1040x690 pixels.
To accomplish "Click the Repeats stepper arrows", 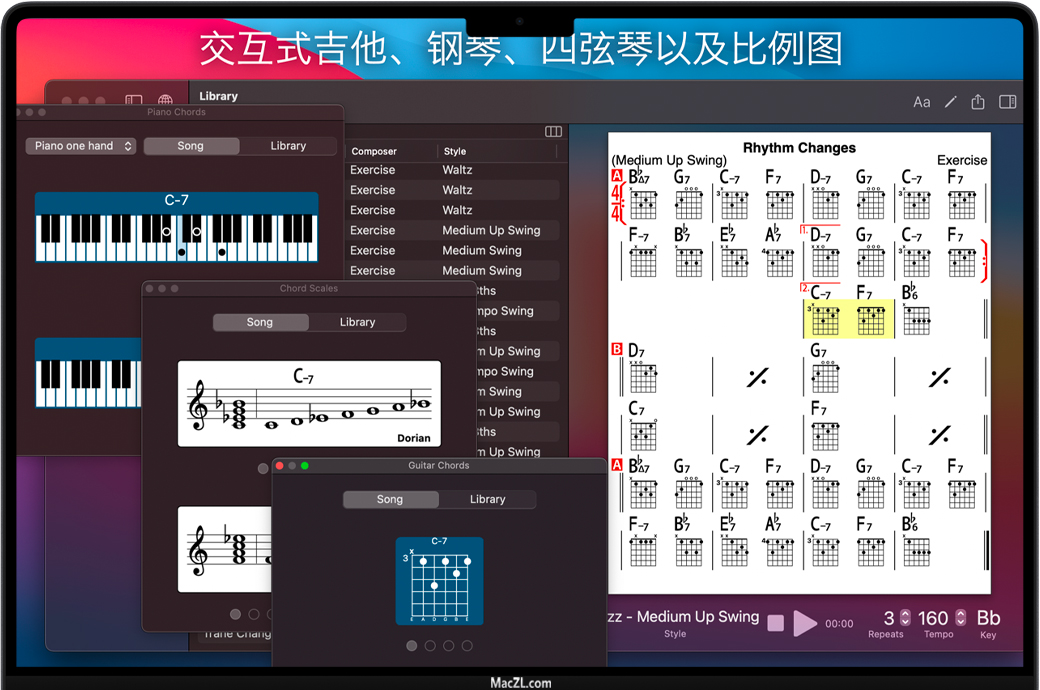I will tap(906, 618).
